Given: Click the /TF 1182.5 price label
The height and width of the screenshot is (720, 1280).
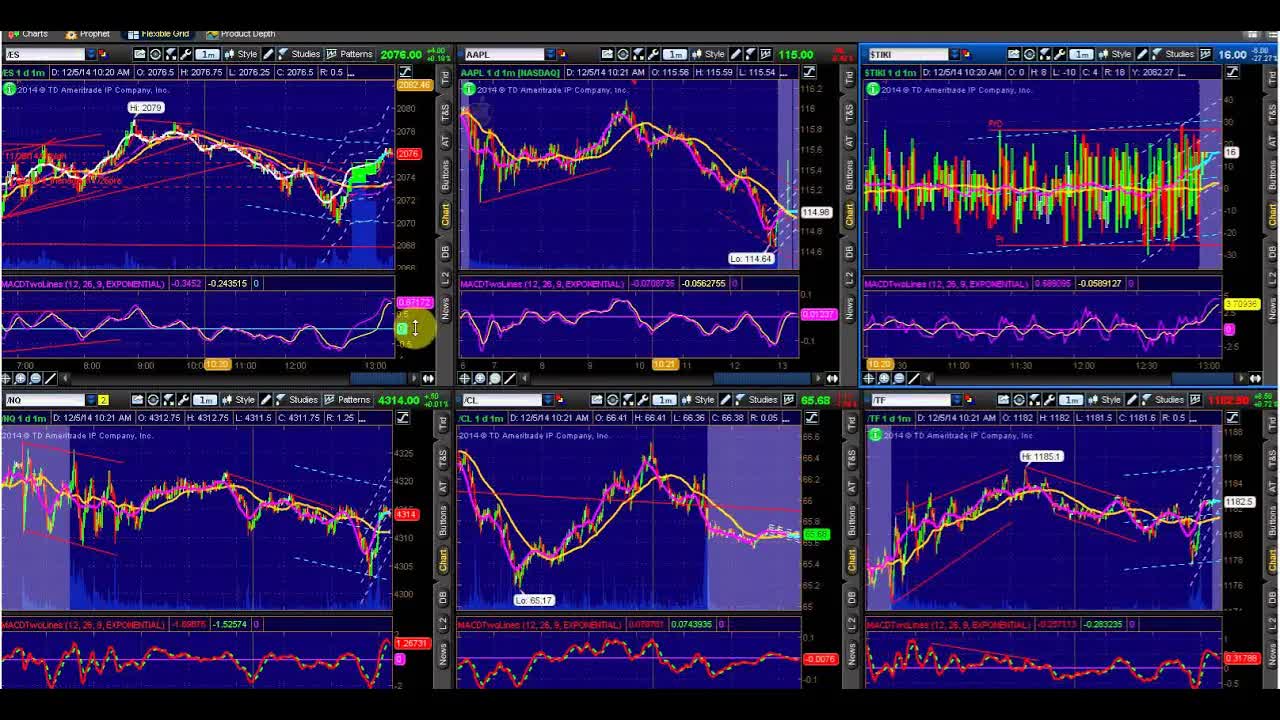Looking at the screenshot, I should pos(1238,502).
